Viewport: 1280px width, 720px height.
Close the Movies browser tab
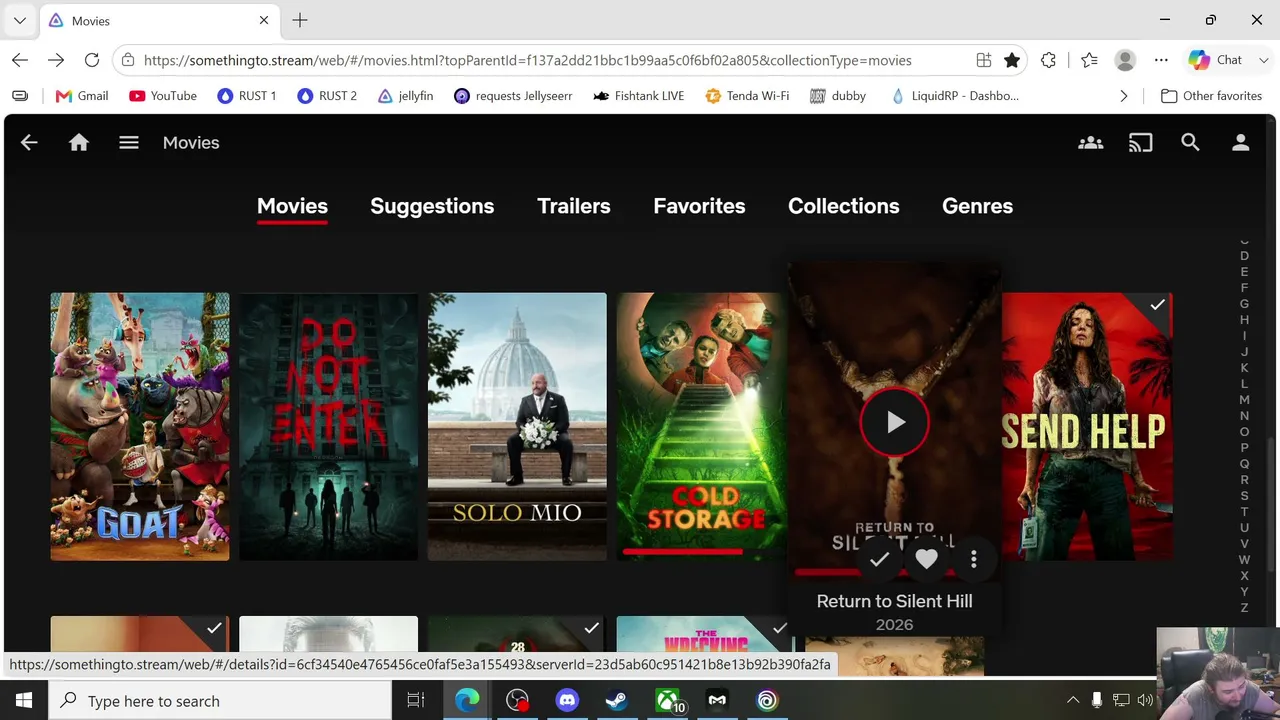coord(264,20)
